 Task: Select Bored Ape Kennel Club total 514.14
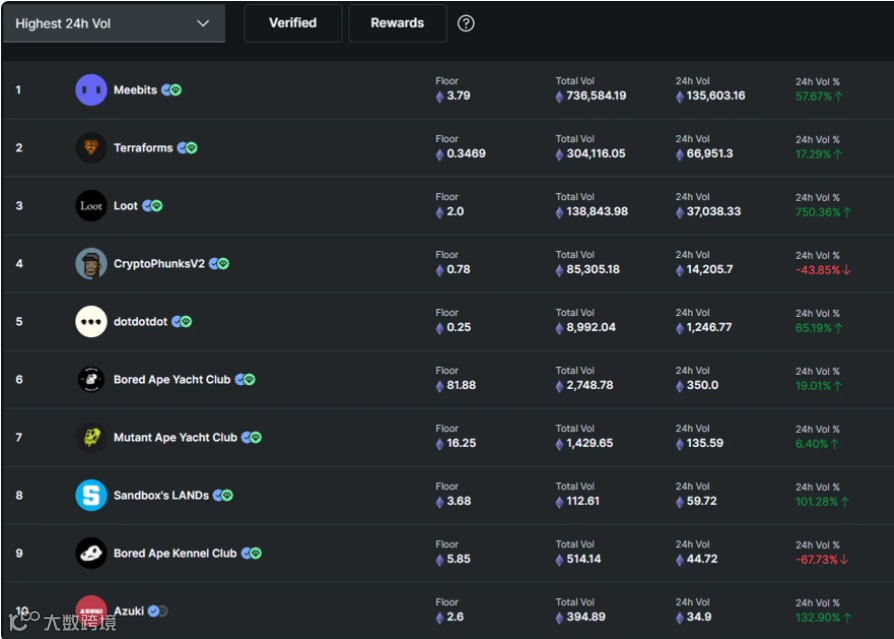(584, 559)
